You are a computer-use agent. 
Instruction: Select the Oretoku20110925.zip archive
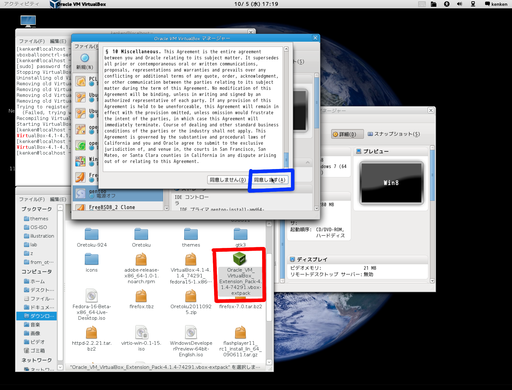coord(191,302)
